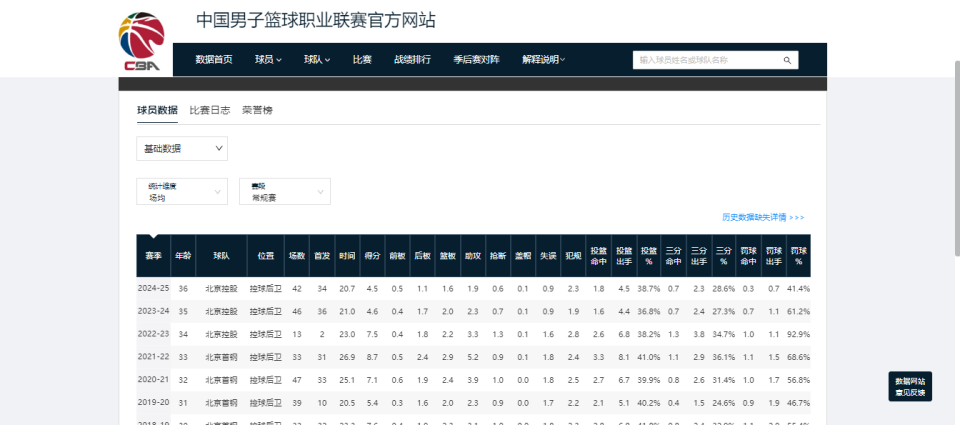Click the 年龄 column header
This screenshot has height=425, width=960.
(183, 256)
